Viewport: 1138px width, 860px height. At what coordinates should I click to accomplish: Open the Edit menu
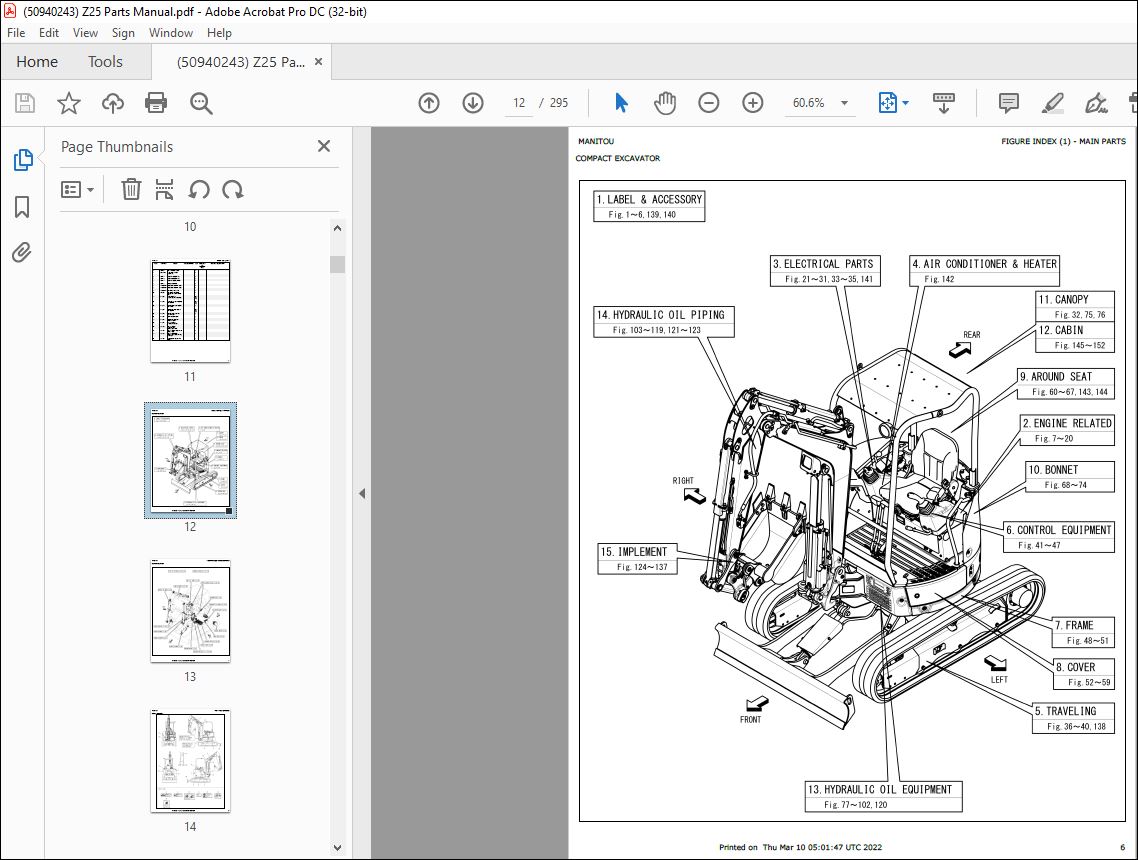coord(49,33)
